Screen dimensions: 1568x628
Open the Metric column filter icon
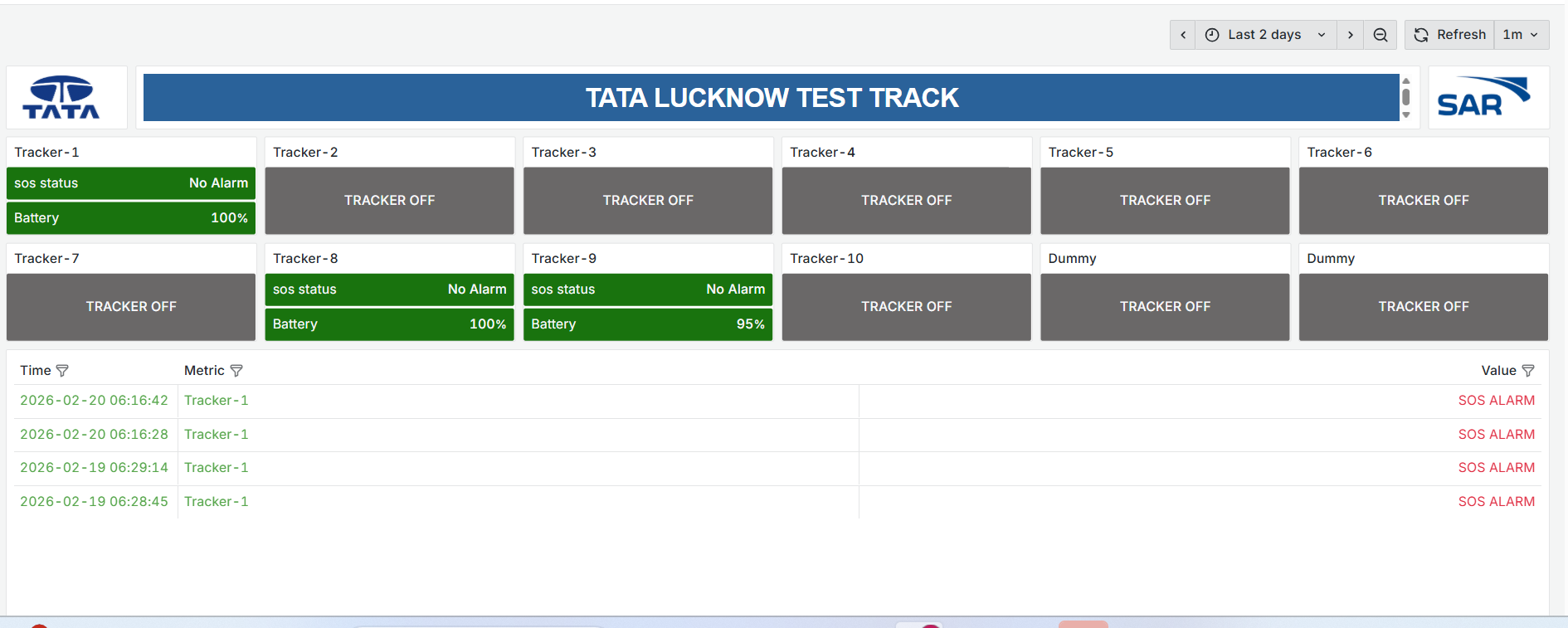click(236, 371)
